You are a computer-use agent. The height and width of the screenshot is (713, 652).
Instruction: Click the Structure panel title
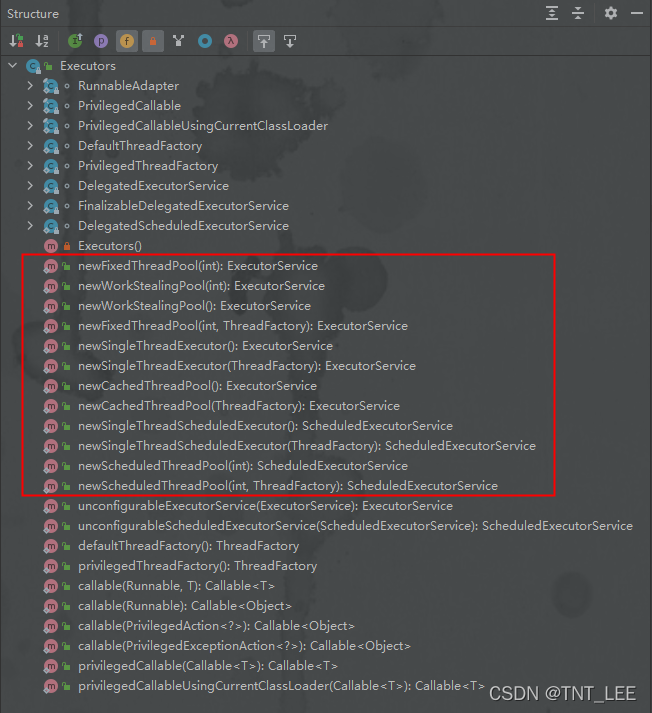point(33,14)
